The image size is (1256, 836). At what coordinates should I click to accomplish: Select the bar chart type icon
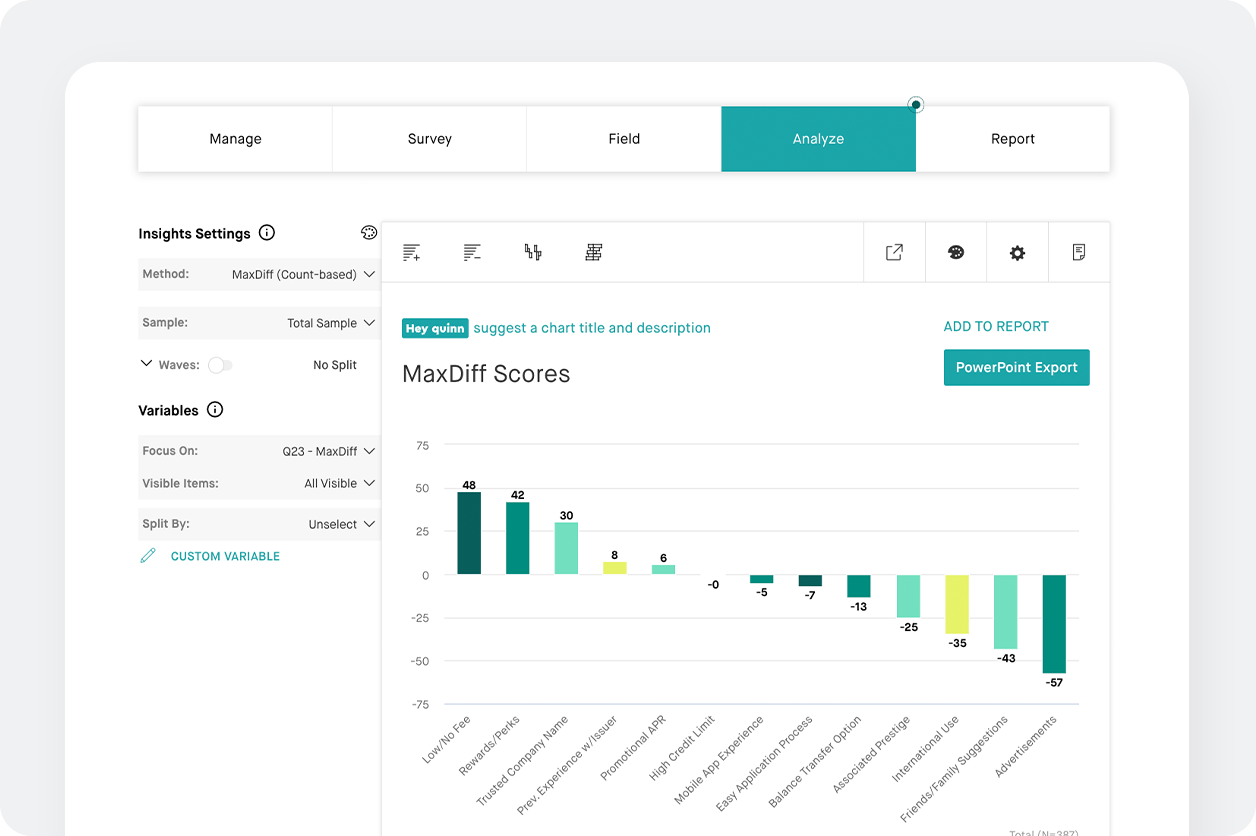(x=533, y=252)
